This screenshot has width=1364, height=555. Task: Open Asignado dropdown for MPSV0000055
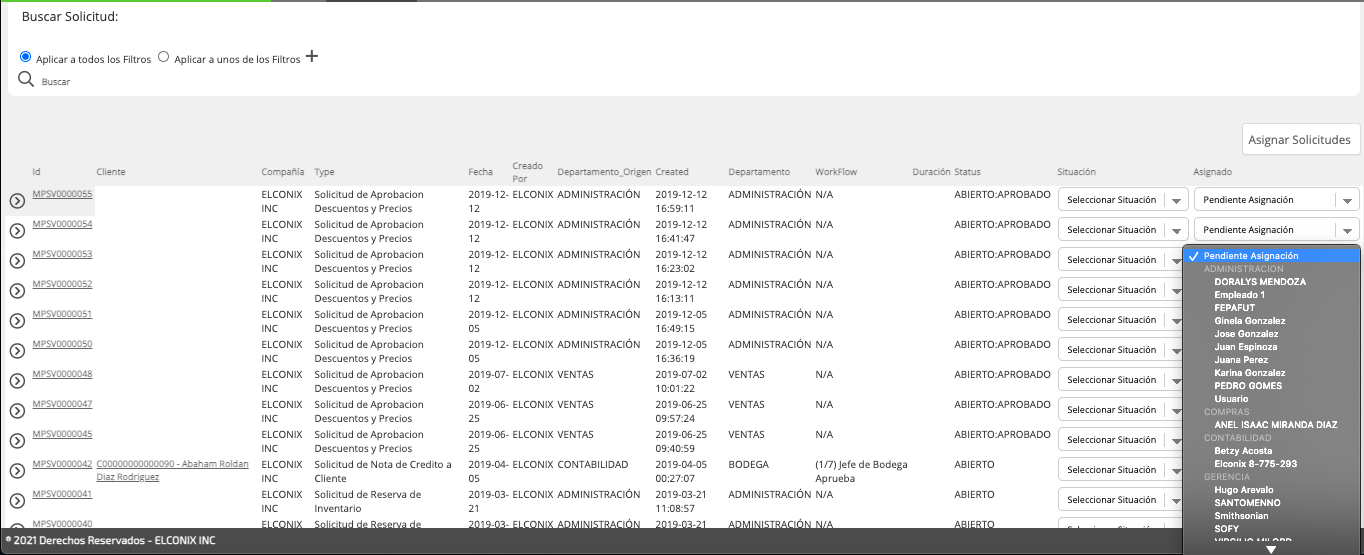pyautogui.click(x=1277, y=200)
